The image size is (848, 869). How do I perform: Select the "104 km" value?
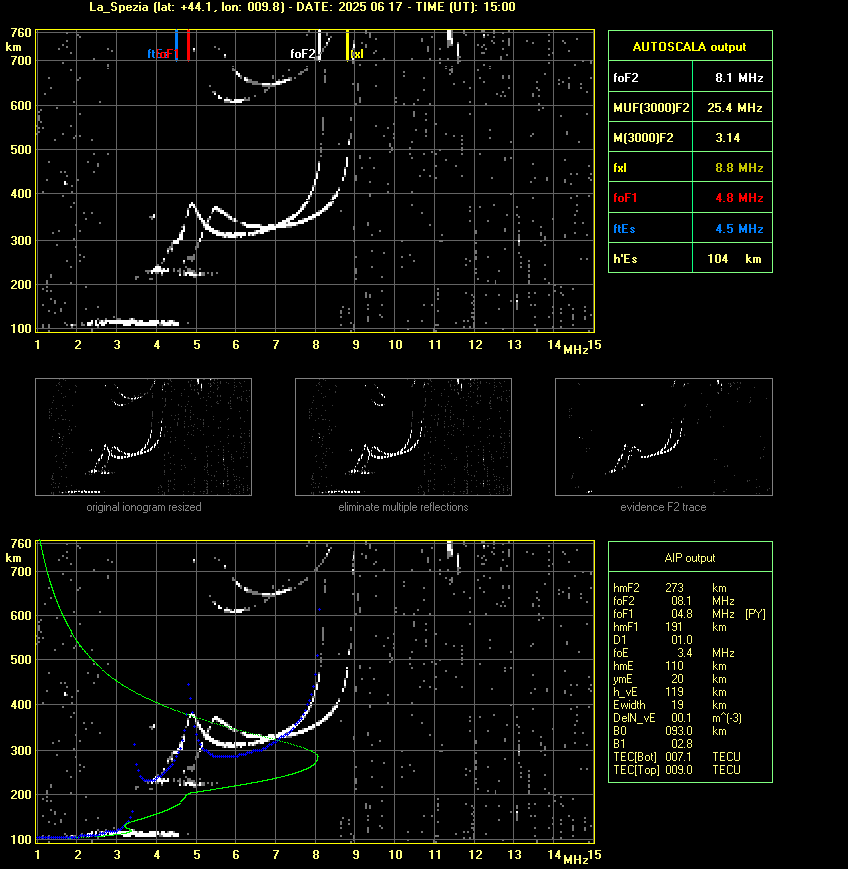[734, 259]
